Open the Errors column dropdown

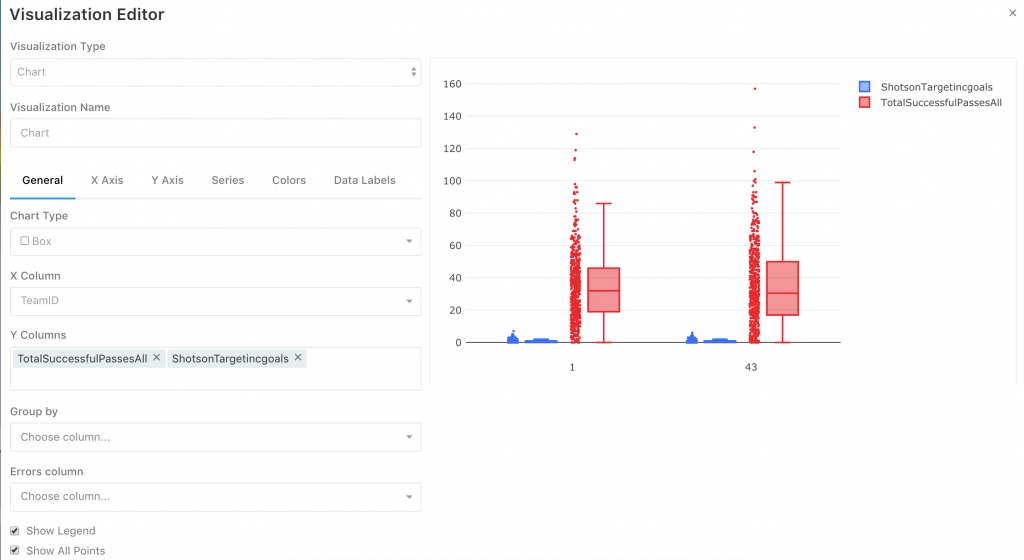click(x=216, y=497)
